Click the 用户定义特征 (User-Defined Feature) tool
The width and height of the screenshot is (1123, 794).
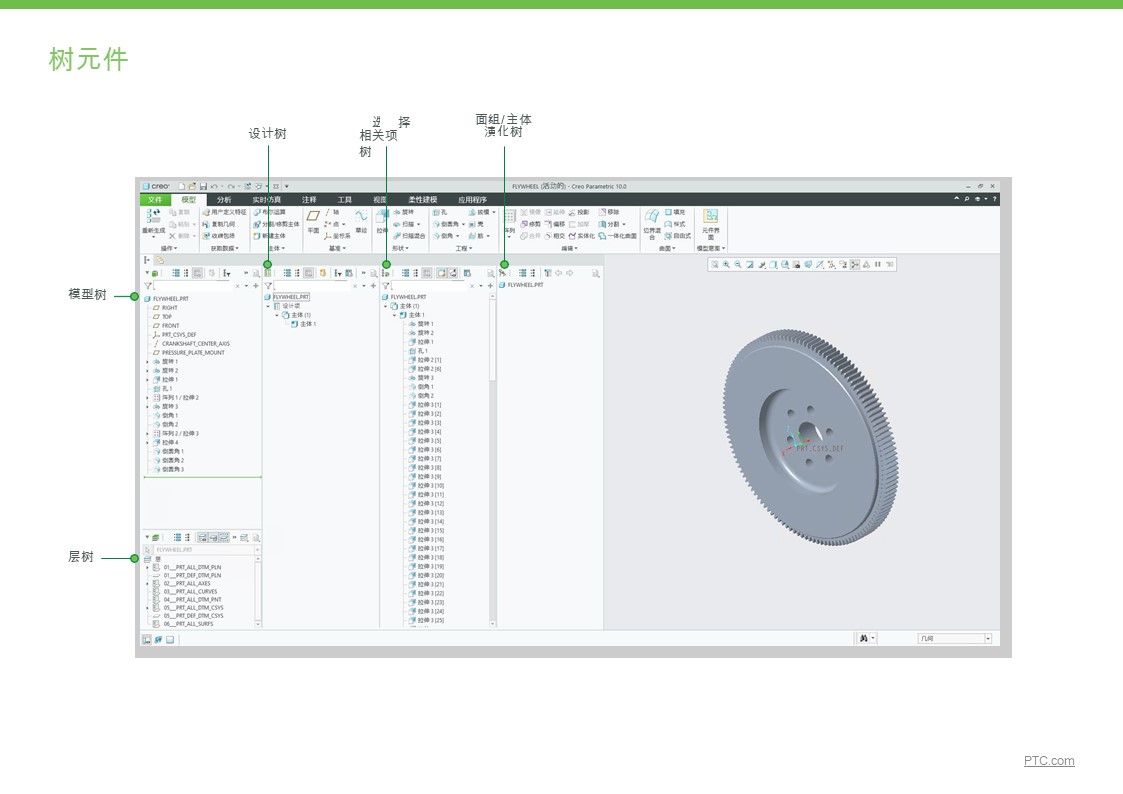(x=224, y=213)
